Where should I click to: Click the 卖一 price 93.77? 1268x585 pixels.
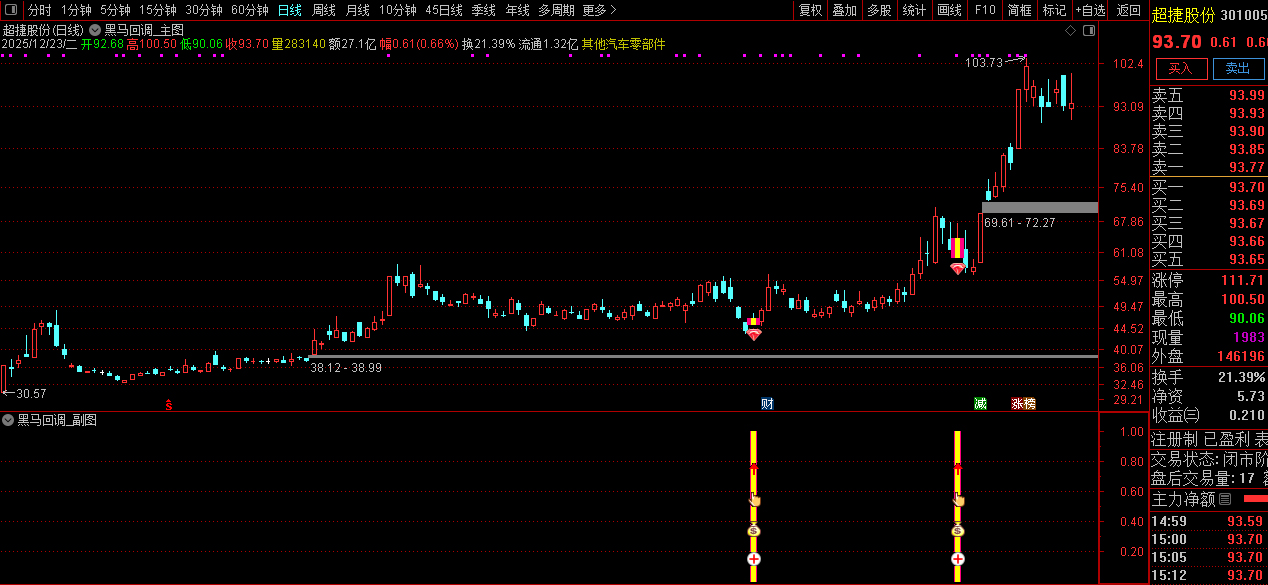[x=1247, y=167]
